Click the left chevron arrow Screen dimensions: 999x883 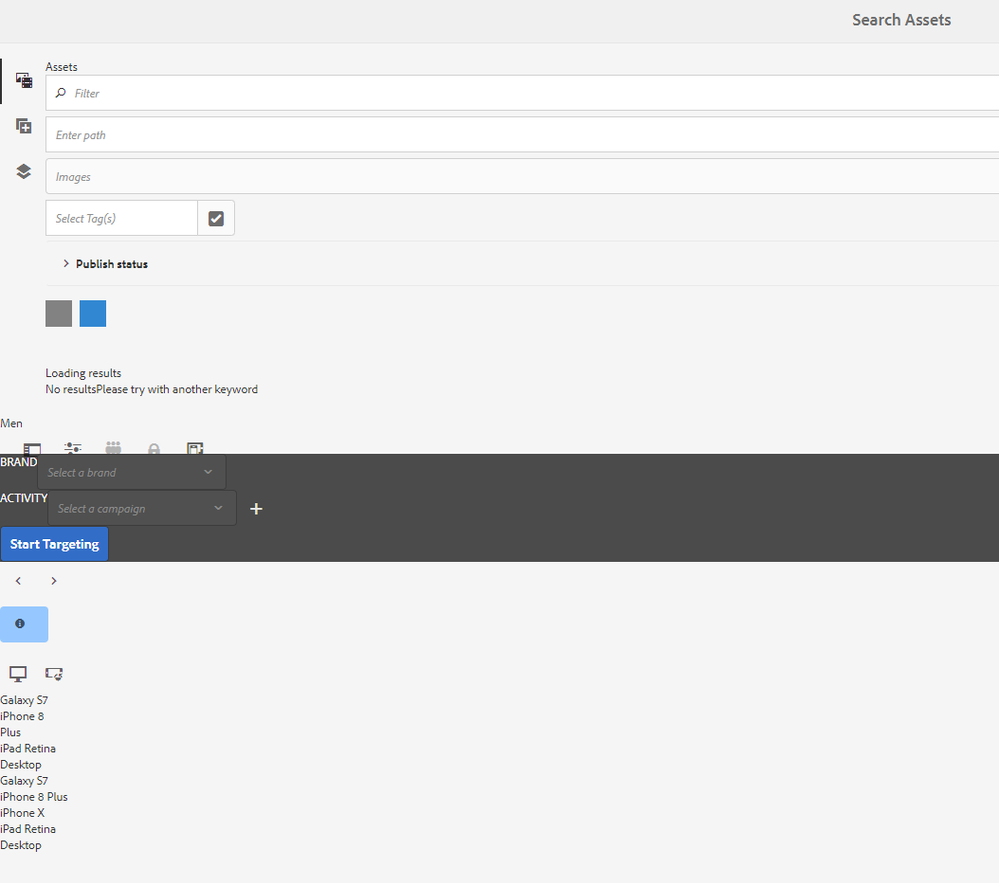[18, 581]
